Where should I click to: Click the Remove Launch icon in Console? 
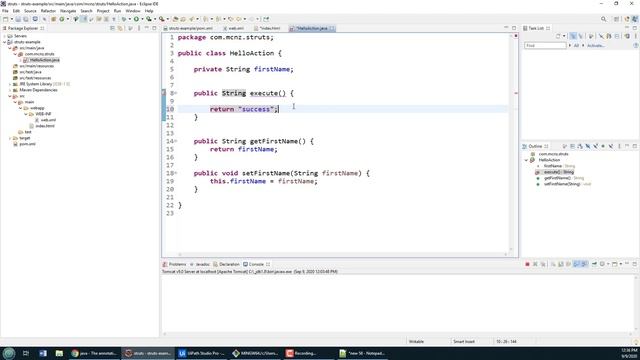tap(535, 264)
